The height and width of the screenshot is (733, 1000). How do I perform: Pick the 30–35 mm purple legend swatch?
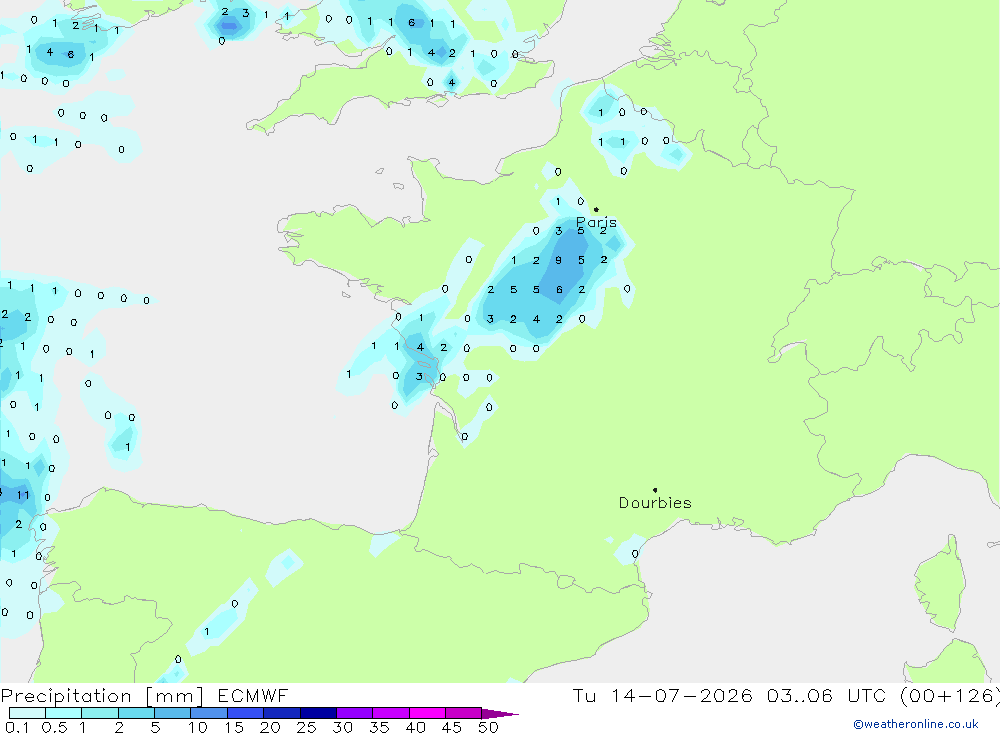click(355, 713)
